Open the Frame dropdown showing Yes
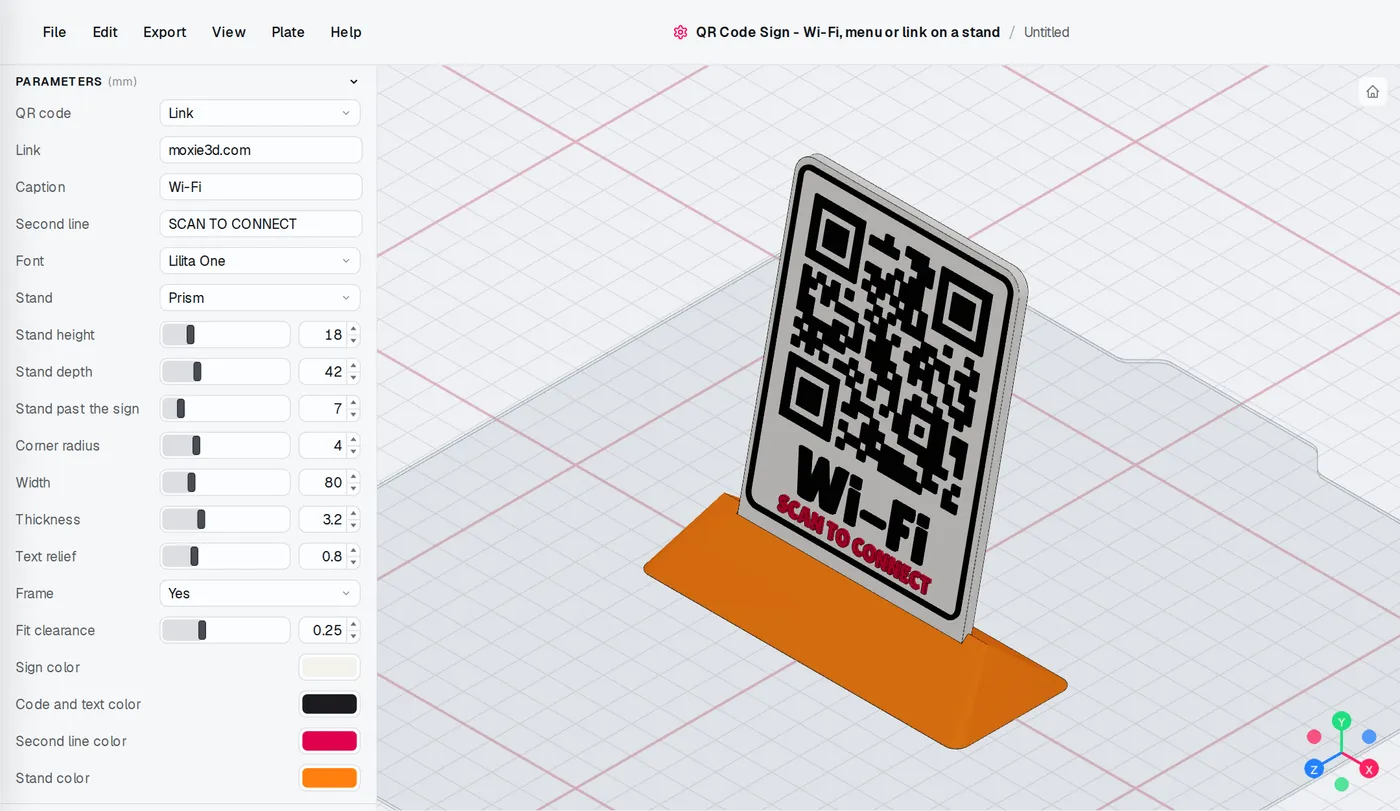The width and height of the screenshot is (1400, 811). pyautogui.click(x=260, y=593)
